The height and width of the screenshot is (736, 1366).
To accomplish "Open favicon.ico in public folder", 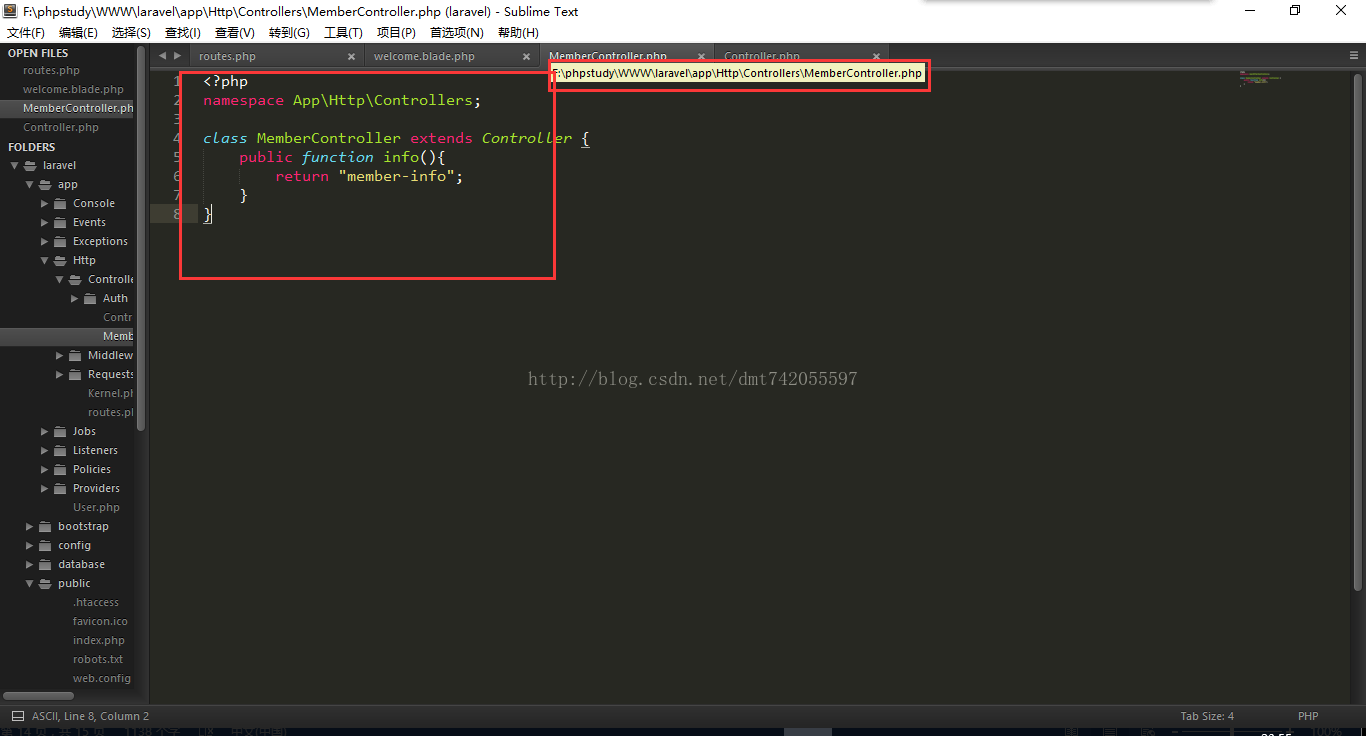I will (100, 622).
